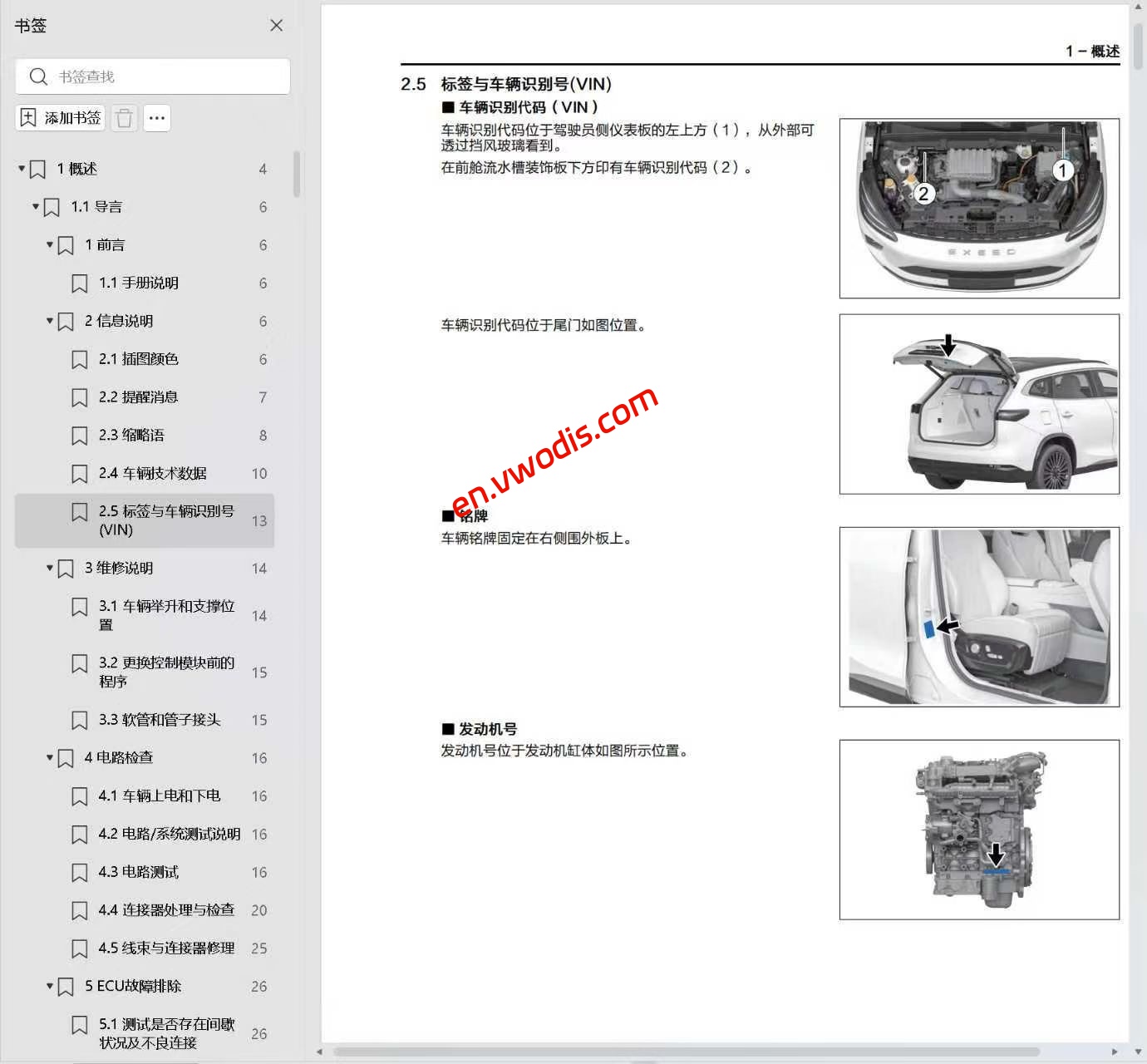Click the magnifier icon in search bar
1147x1064 pixels.
point(39,76)
